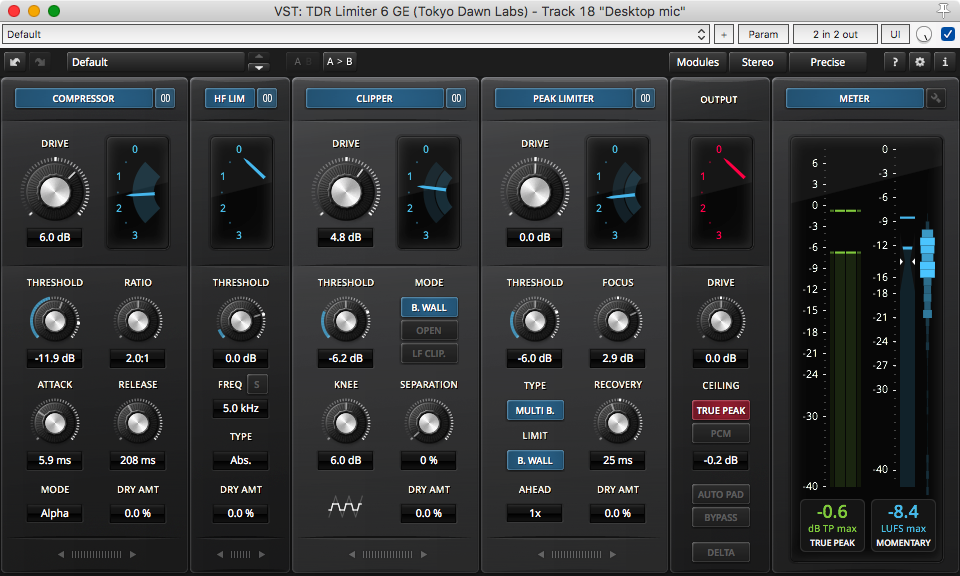Open the help question mark icon

pos(895,62)
